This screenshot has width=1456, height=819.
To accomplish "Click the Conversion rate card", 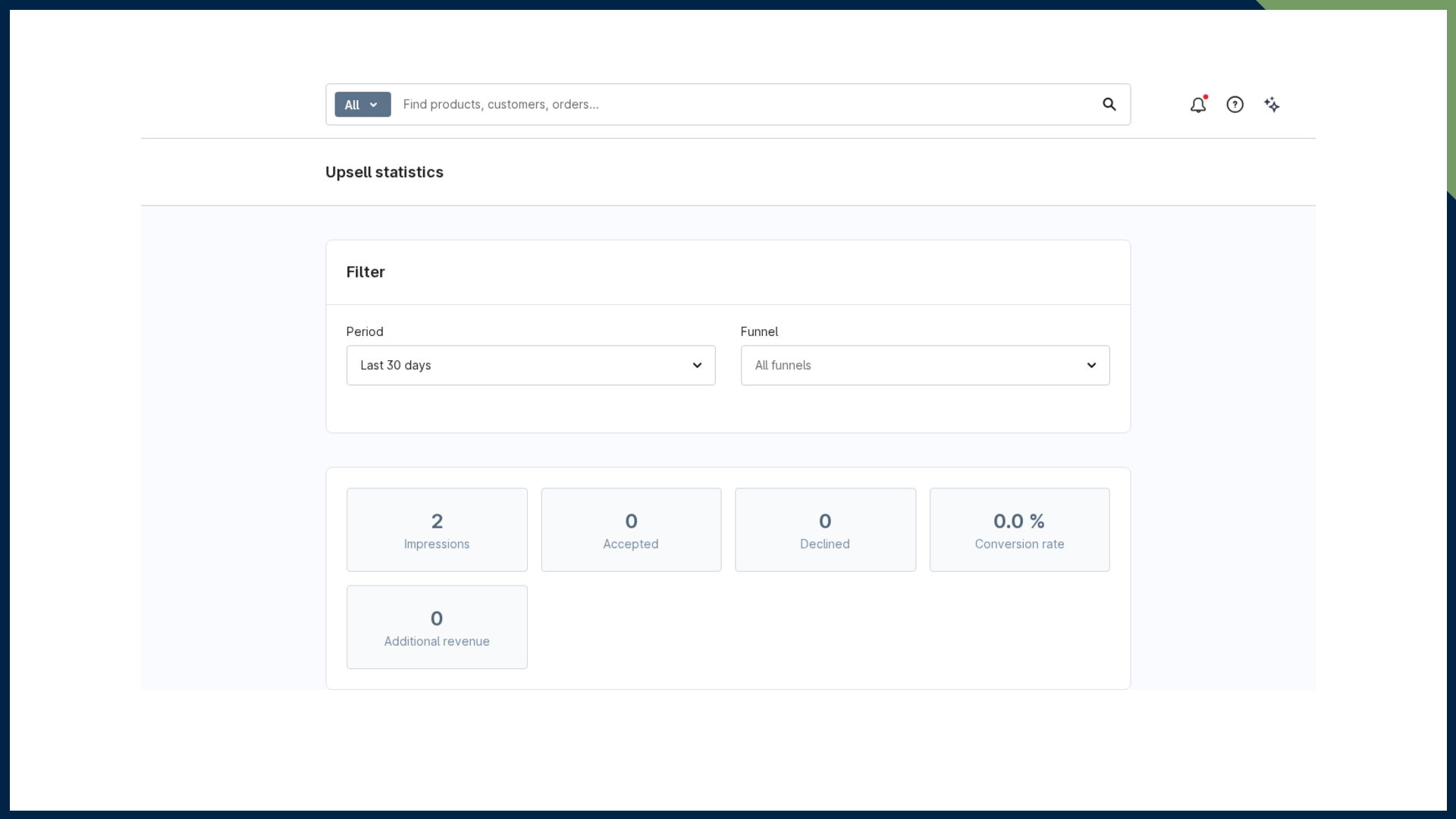I will click(x=1020, y=529).
